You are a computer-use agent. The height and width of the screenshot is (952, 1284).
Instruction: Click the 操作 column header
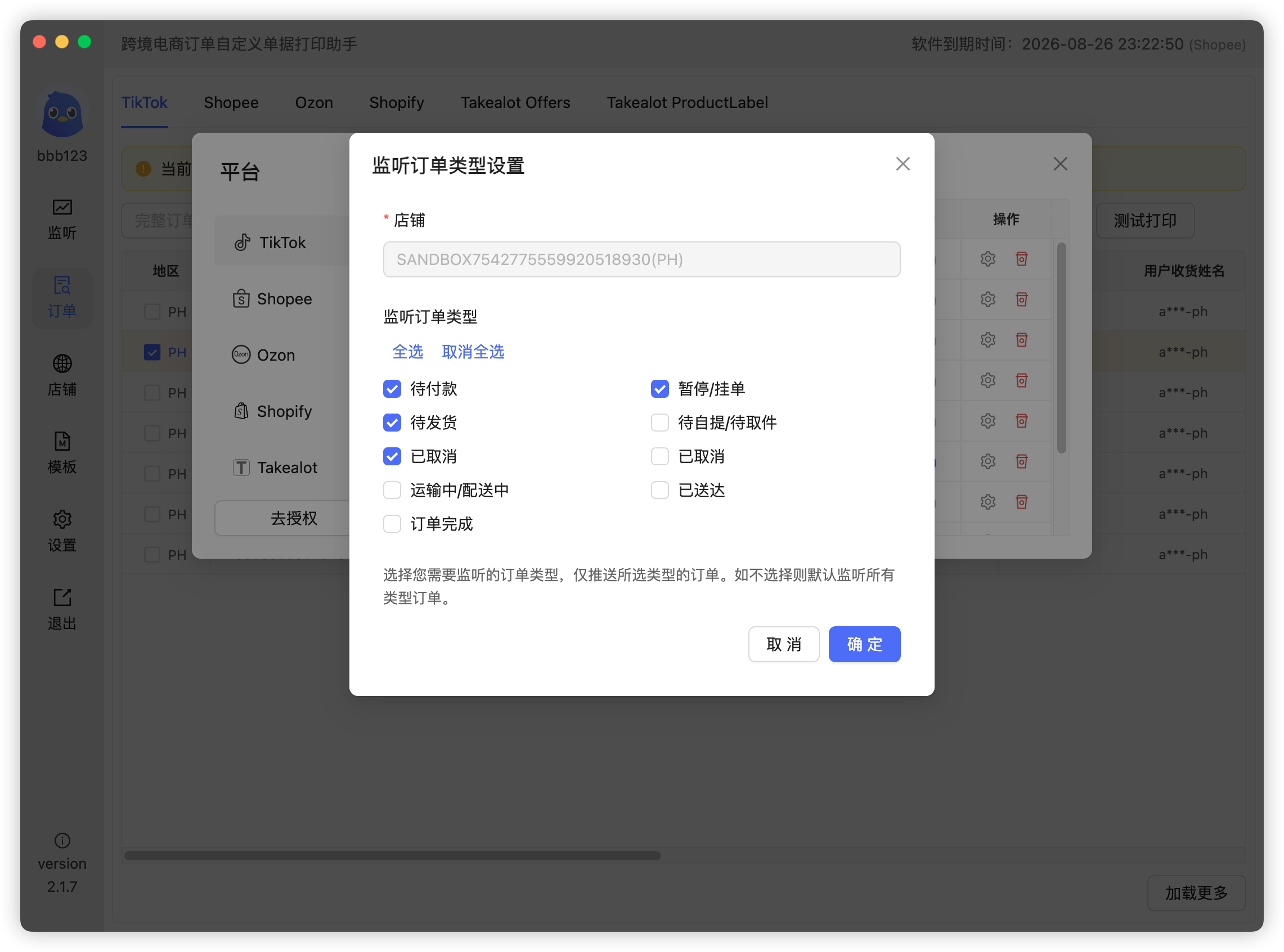click(1005, 219)
